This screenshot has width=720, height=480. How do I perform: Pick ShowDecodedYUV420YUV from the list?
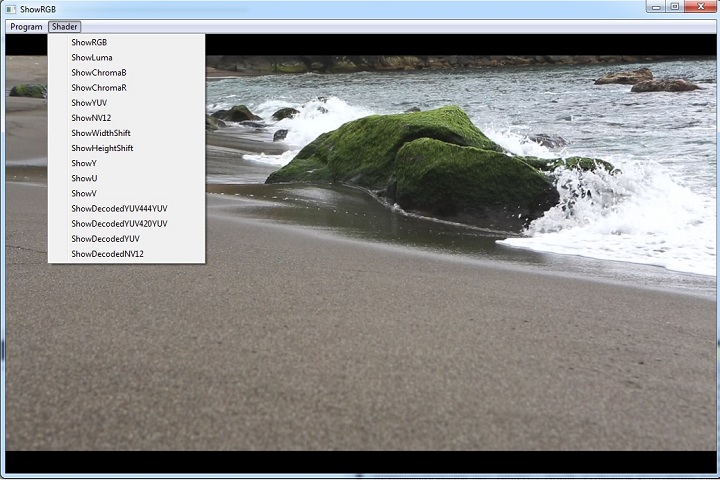coord(126,224)
